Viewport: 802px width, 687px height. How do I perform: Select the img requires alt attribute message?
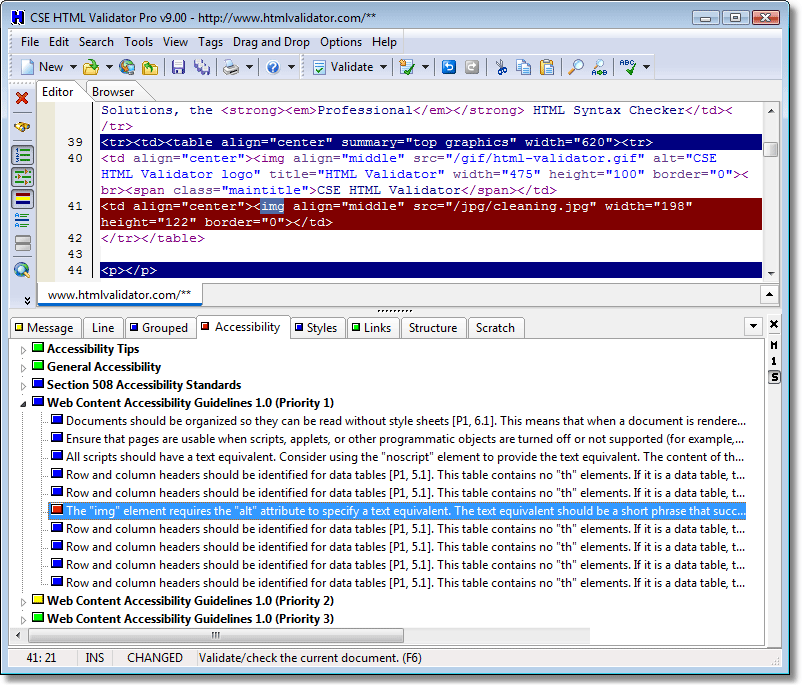point(397,511)
